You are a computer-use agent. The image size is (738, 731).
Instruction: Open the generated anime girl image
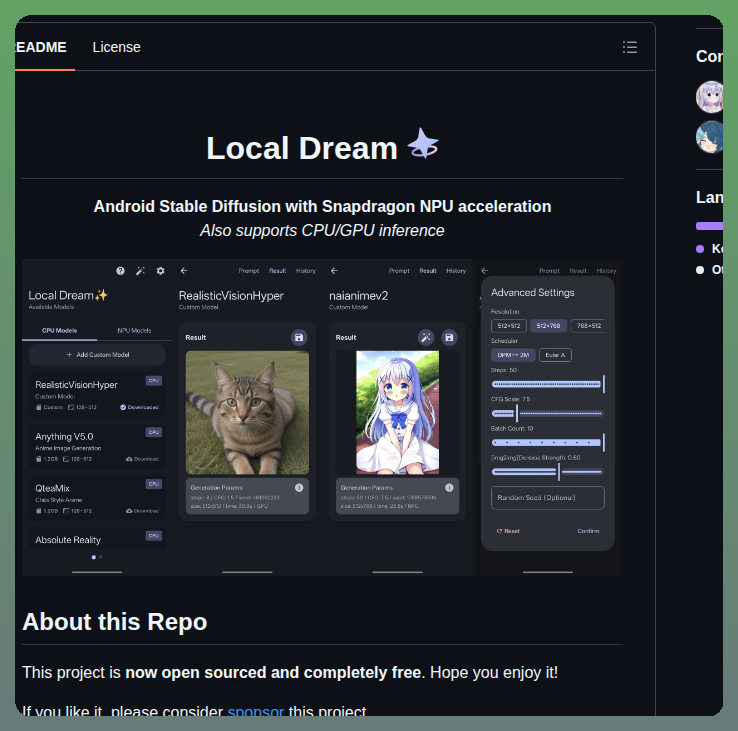(x=398, y=412)
